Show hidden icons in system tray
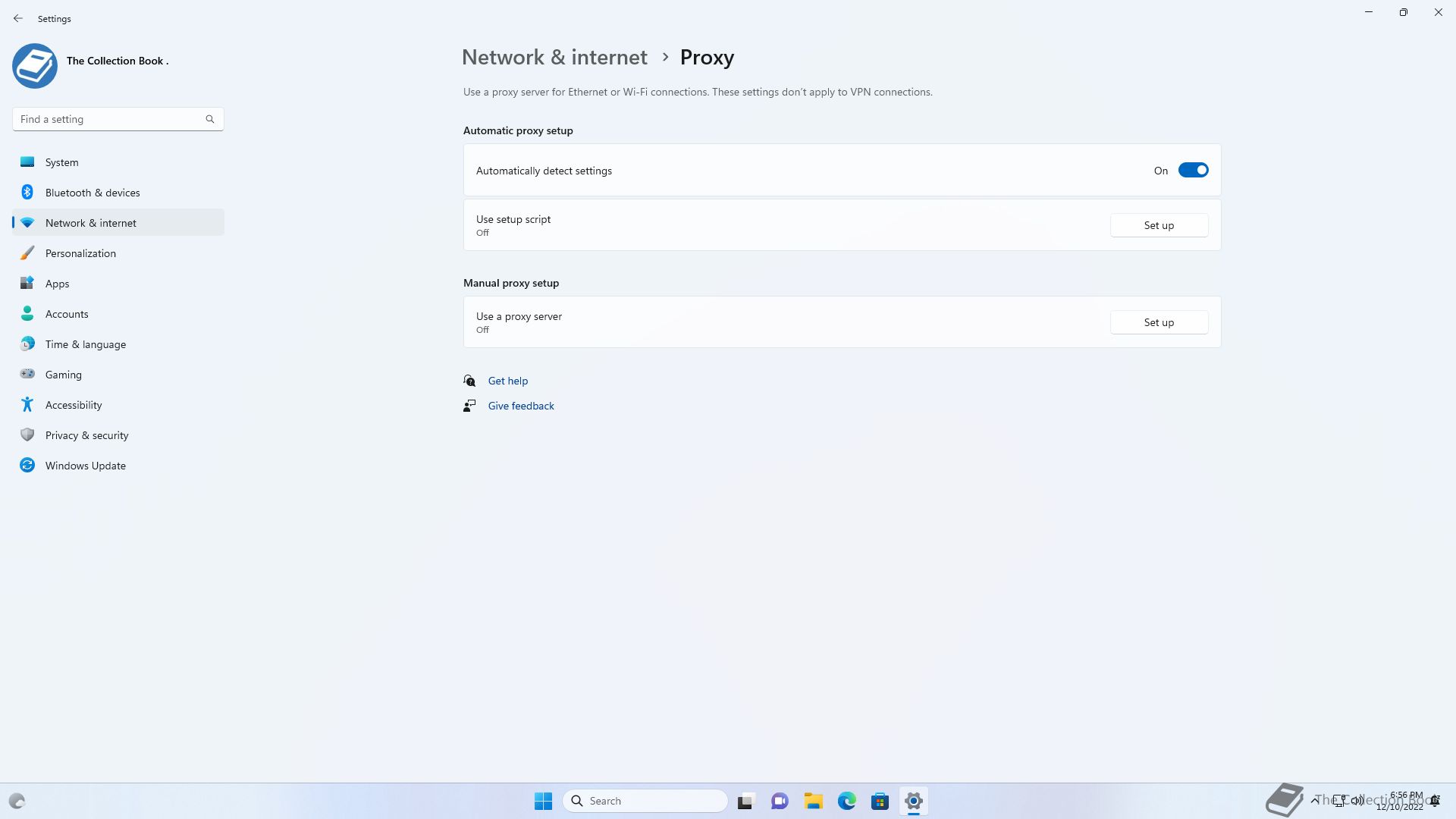Screen dimensions: 1456x819 1314,800
